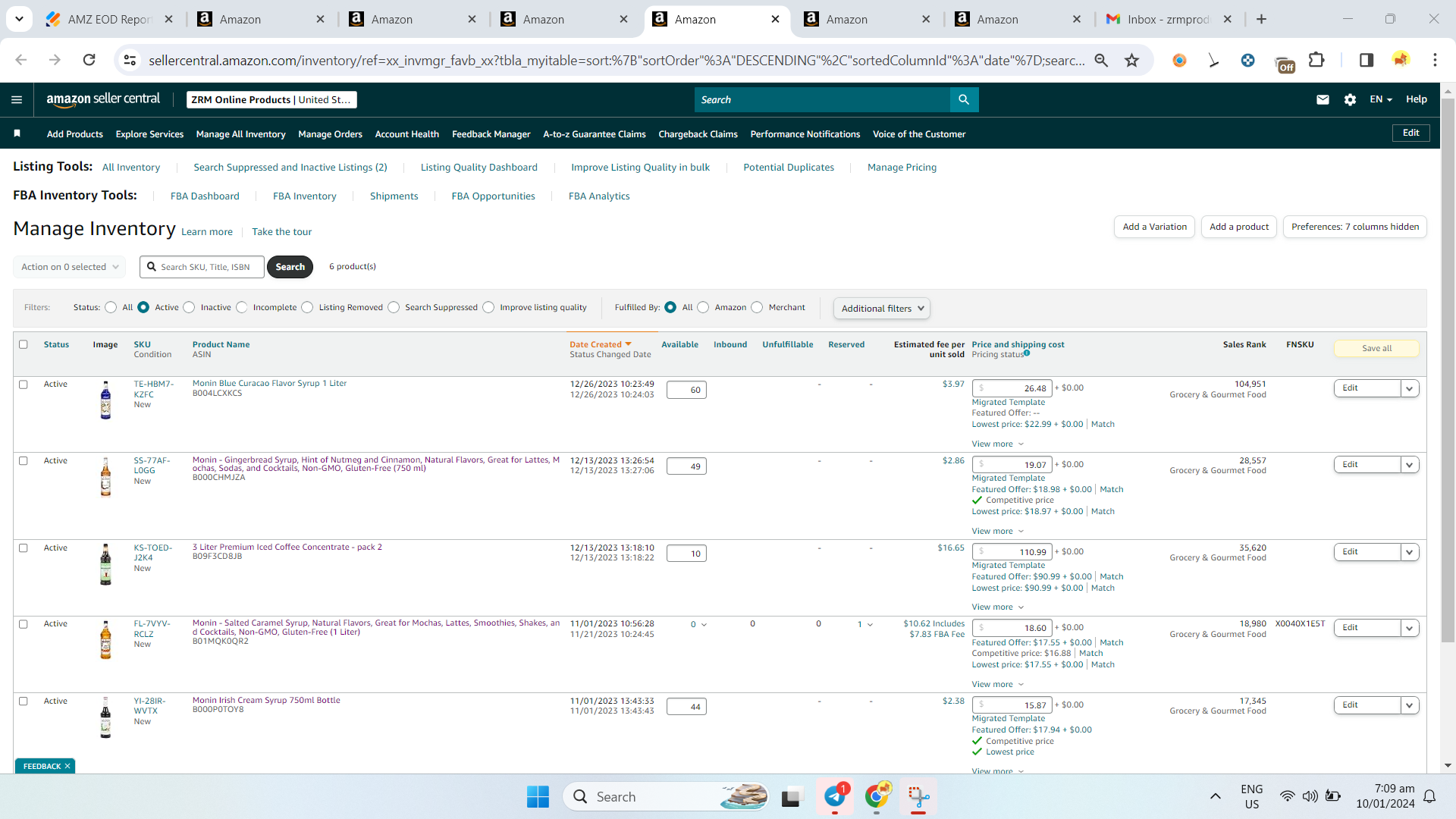Expand Edit options for Monin Blue Curacao
1456x819 pixels.
coord(1410,388)
